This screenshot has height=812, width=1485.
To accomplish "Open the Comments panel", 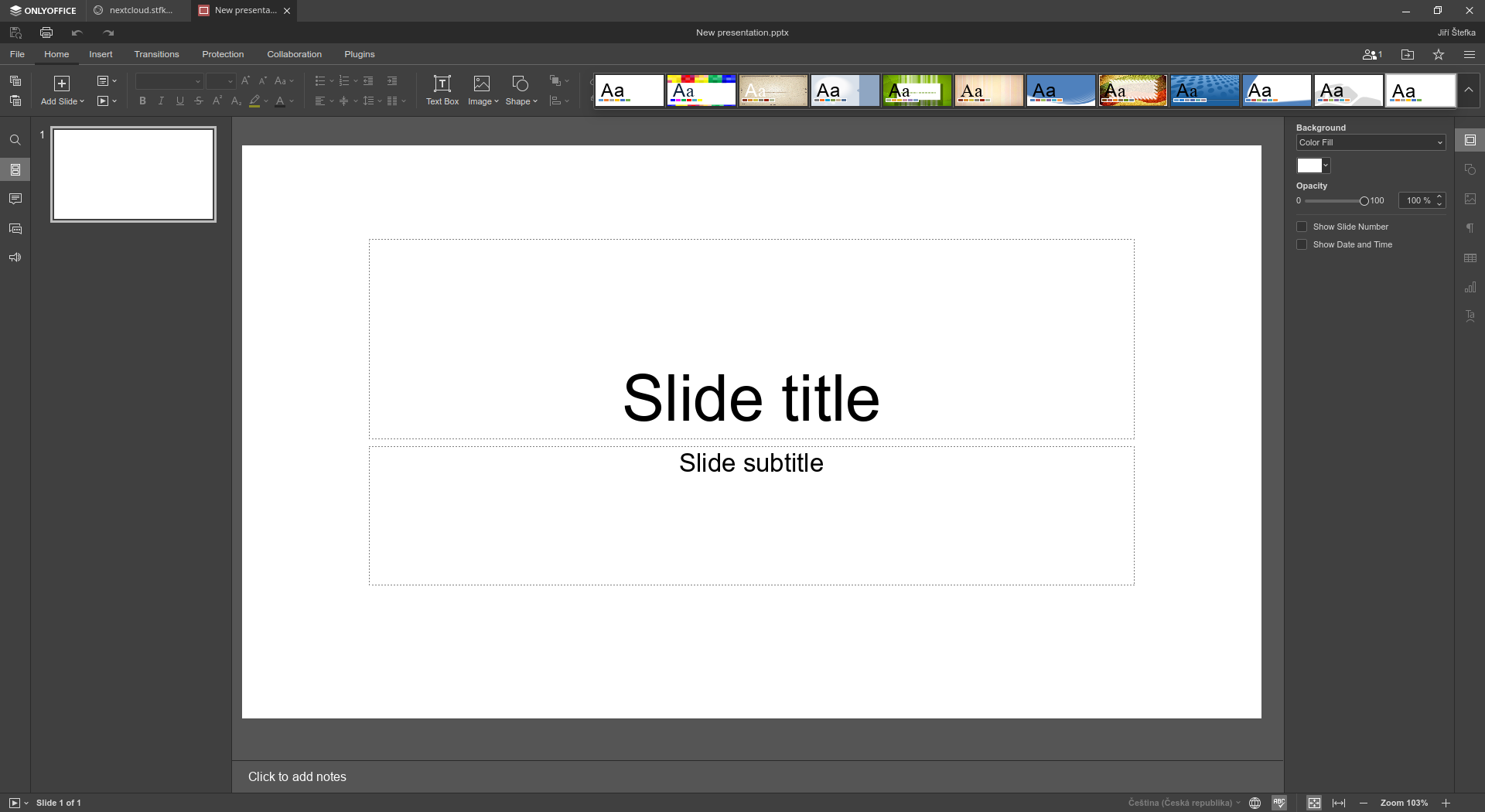I will 15,199.
